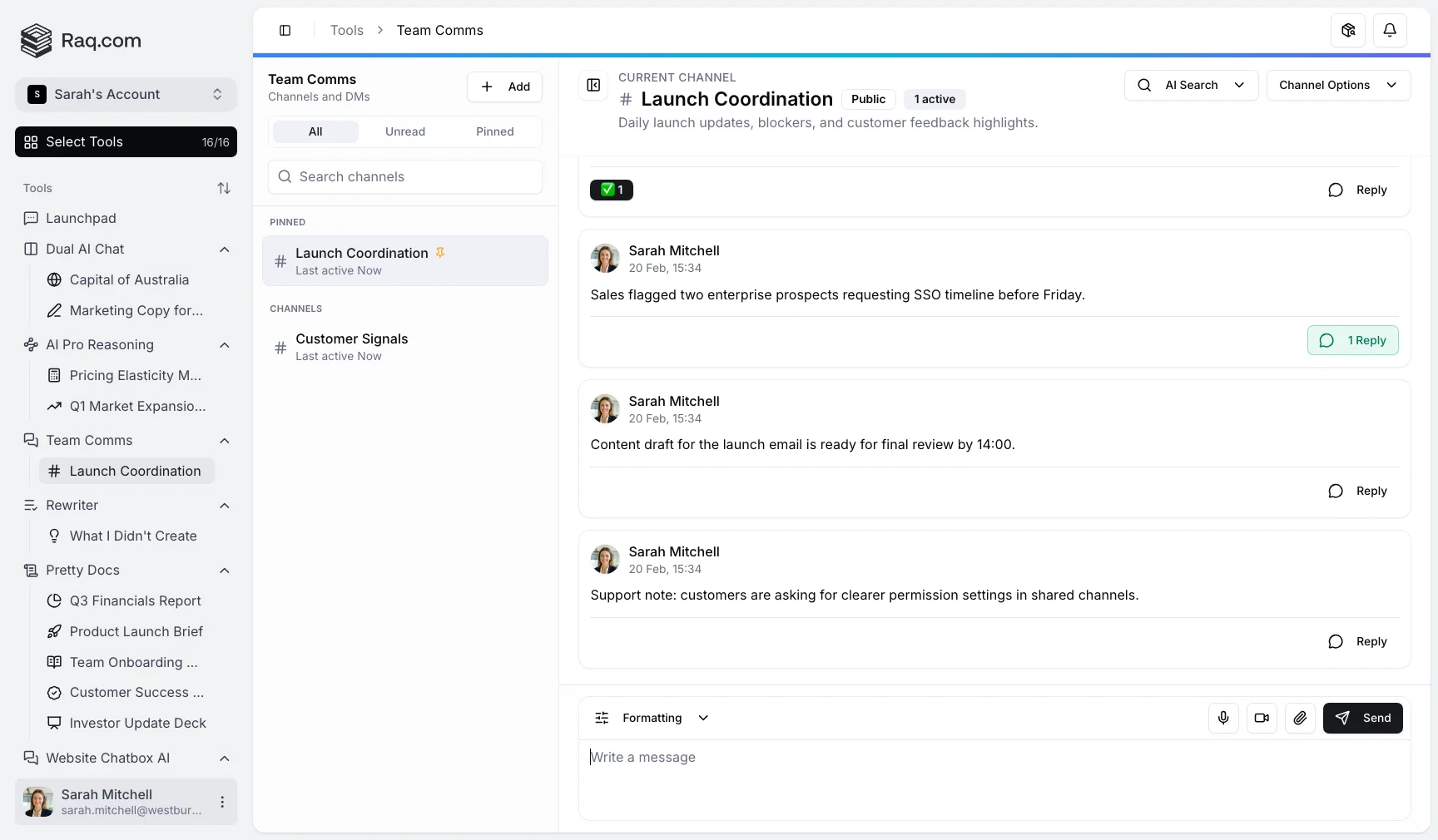
Task: Toggle the app sidebar with the panel icon
Action: [x=285, y=31]
